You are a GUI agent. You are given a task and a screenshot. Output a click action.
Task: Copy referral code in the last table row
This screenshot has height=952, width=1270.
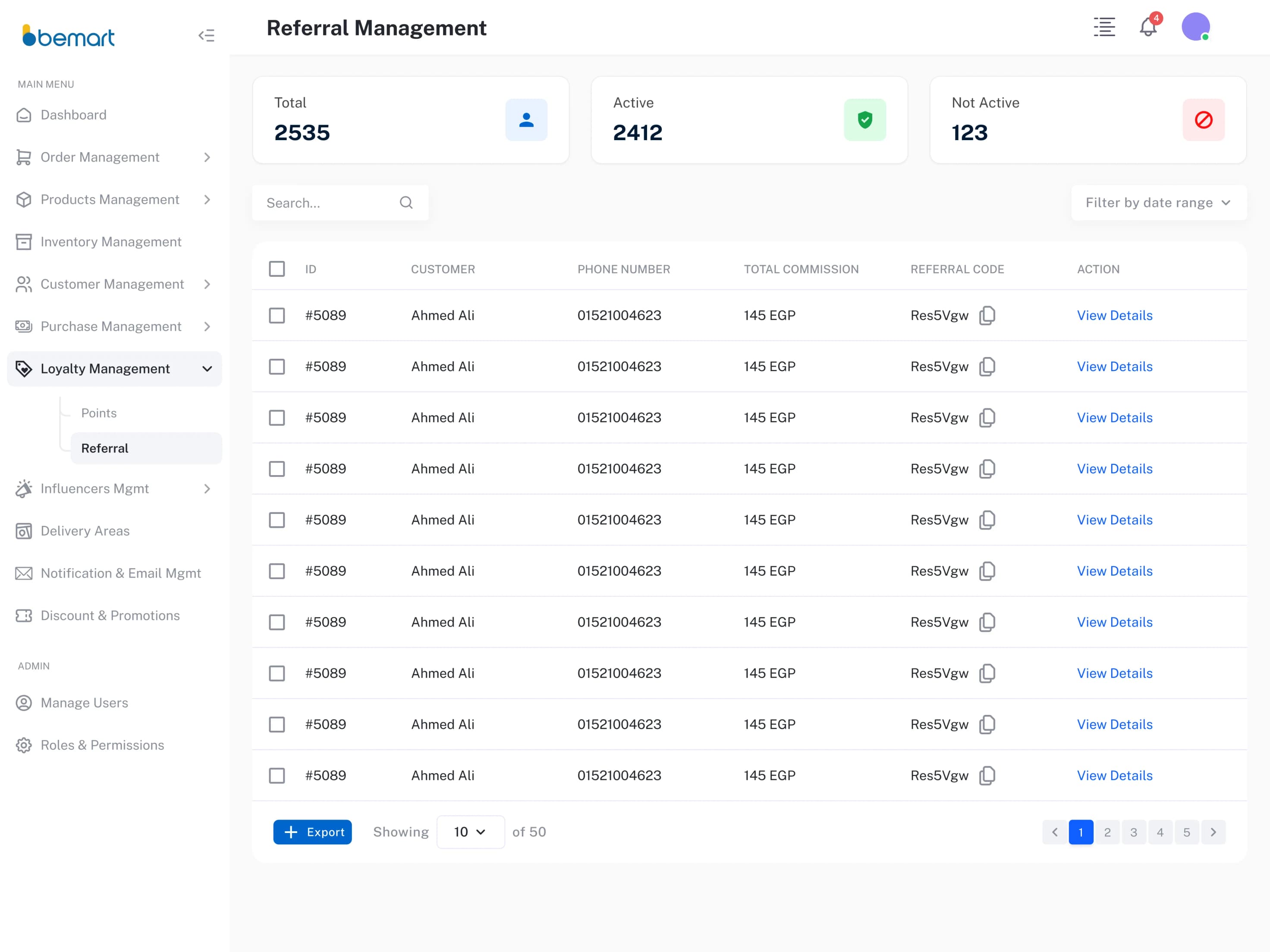tap(987, 776)
